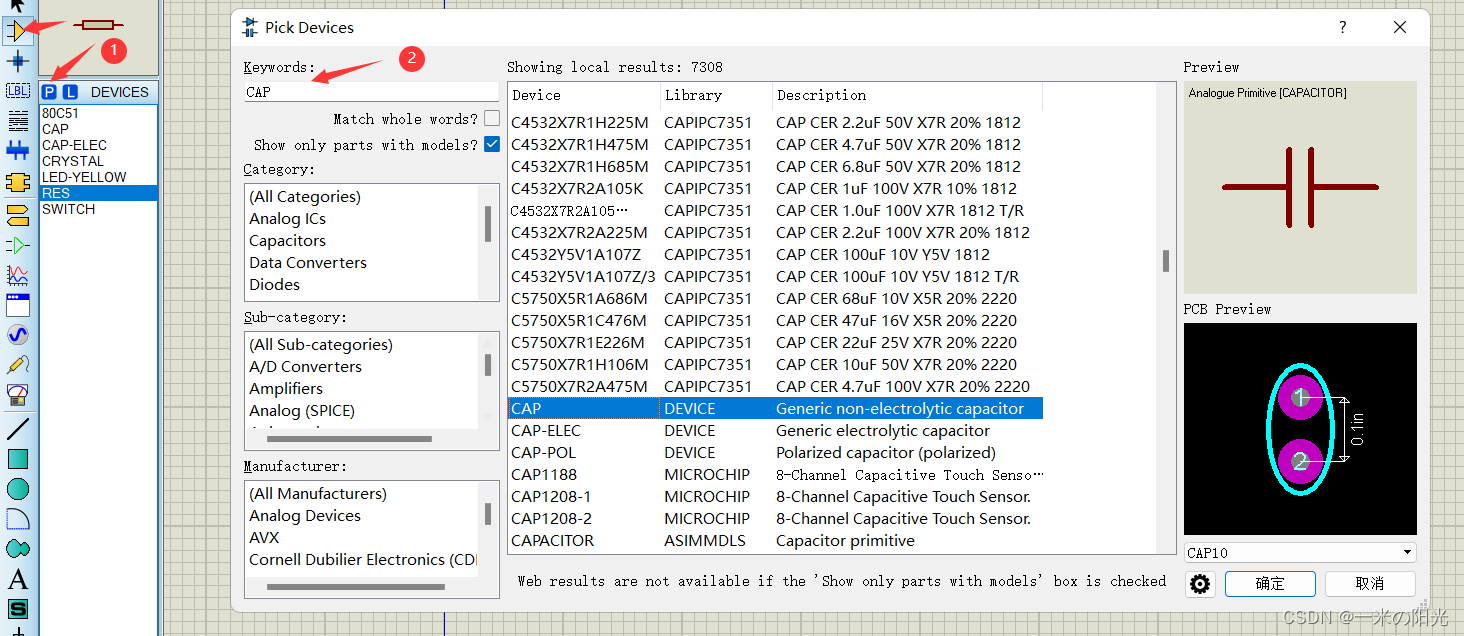
Task: Select the CAP1188 MICROCHIP row
Action: tap(775, 475)
